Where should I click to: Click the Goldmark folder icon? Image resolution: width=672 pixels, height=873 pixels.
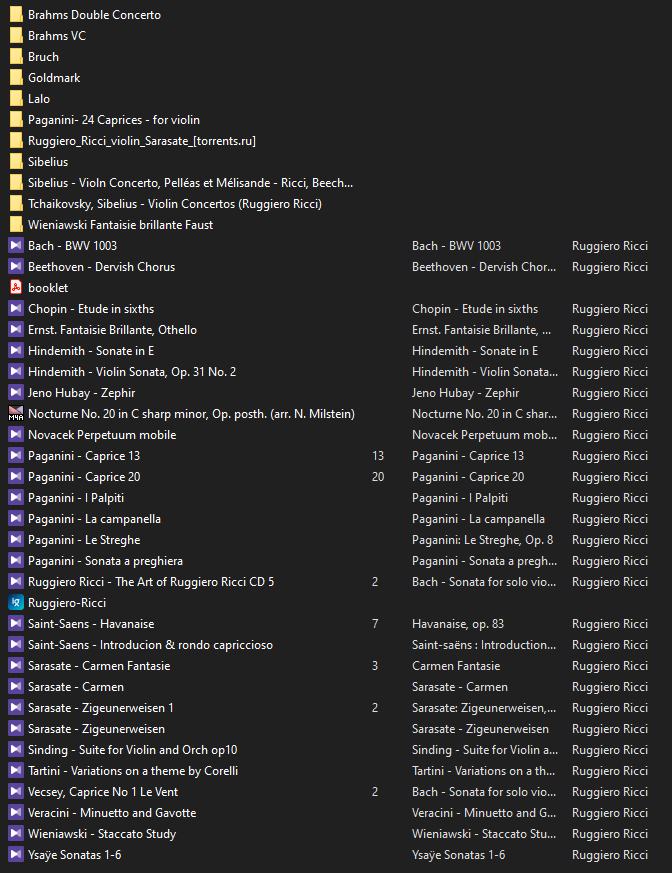(x=15, y=78)
